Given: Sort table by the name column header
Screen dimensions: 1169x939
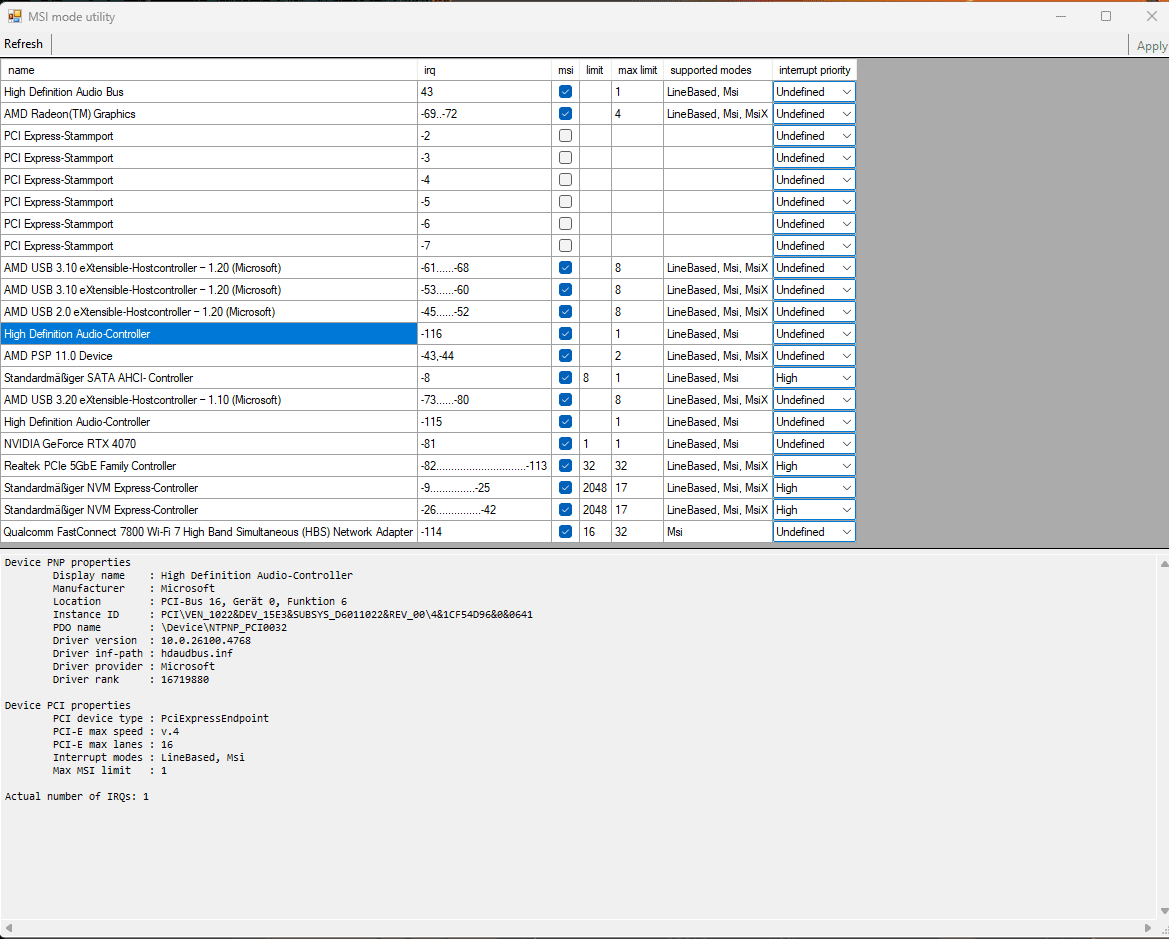Looking at the screenshot, I should (x=209, y=70).
